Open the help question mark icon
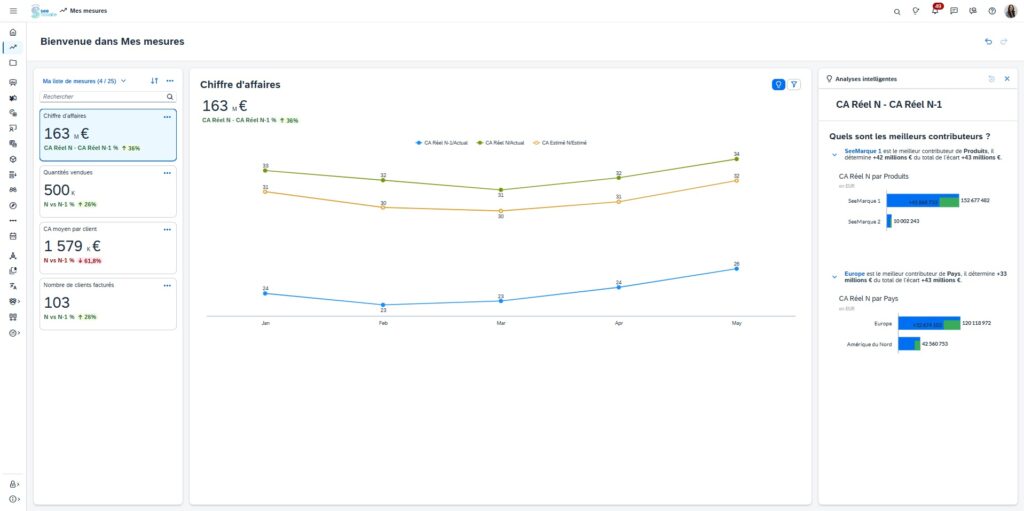1024x511 pixels. pyautogui.click(x=992, y=11)
